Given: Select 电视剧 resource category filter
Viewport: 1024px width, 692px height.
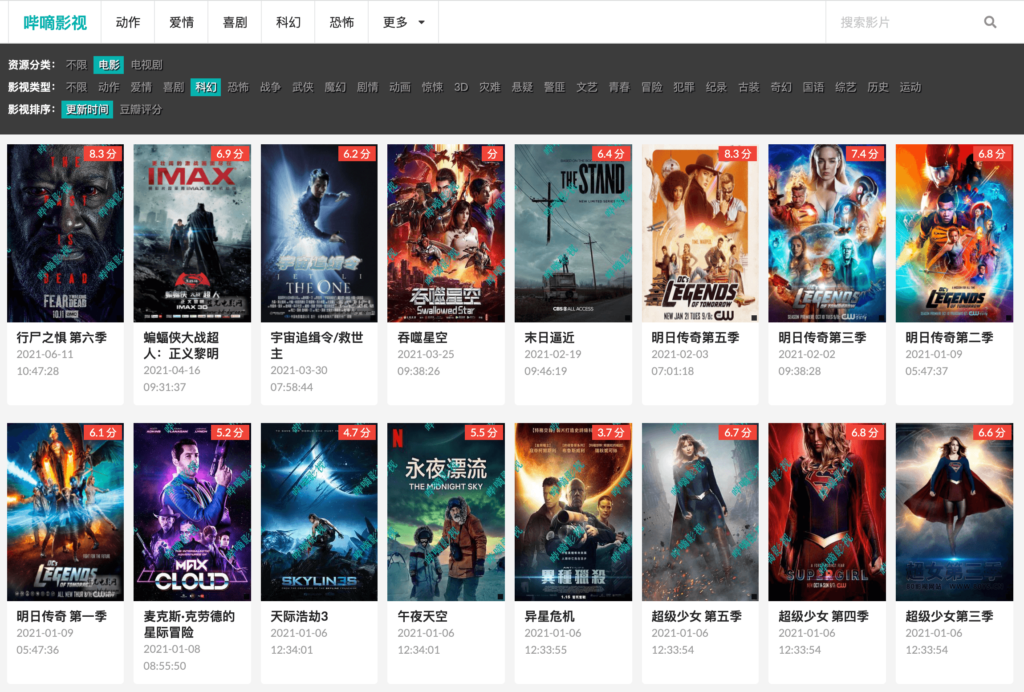Looking at the screenshot, I should tap(146, 65).
